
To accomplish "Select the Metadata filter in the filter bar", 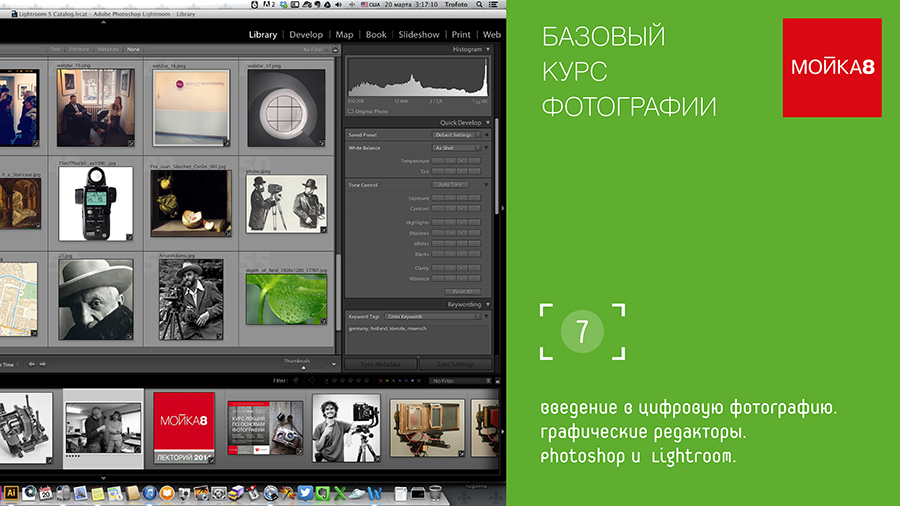I will coord(107,49).
